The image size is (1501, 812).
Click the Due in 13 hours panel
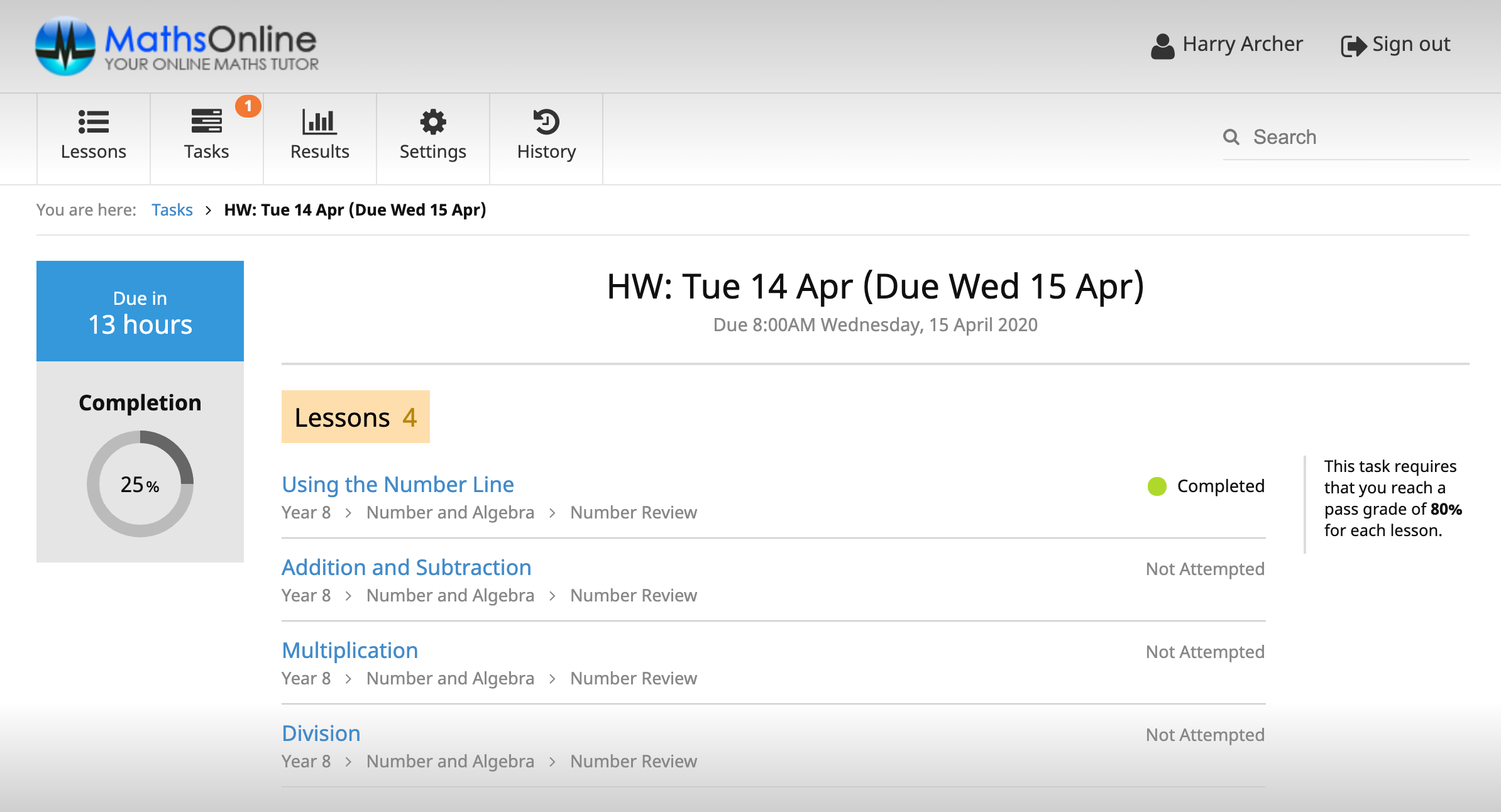(x=140, y=311)
